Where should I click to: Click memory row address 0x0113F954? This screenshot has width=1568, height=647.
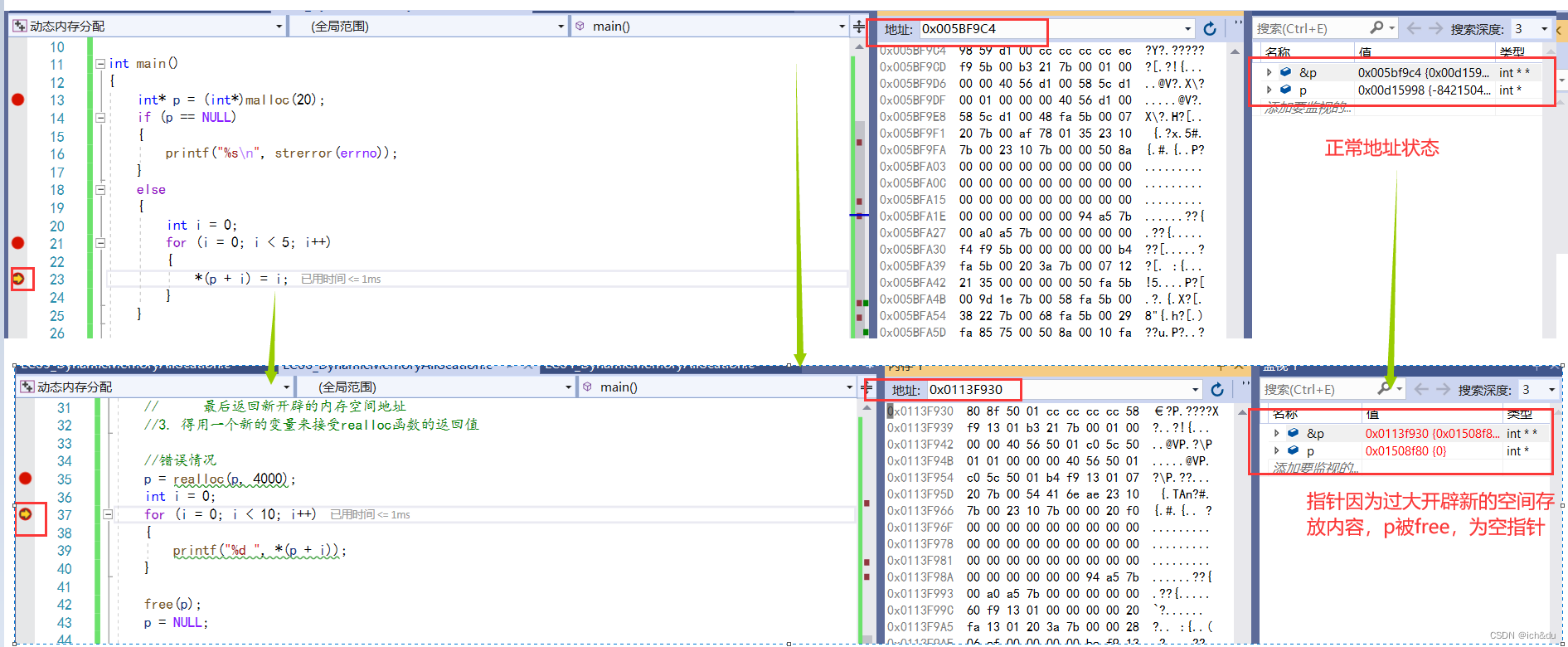920,478
